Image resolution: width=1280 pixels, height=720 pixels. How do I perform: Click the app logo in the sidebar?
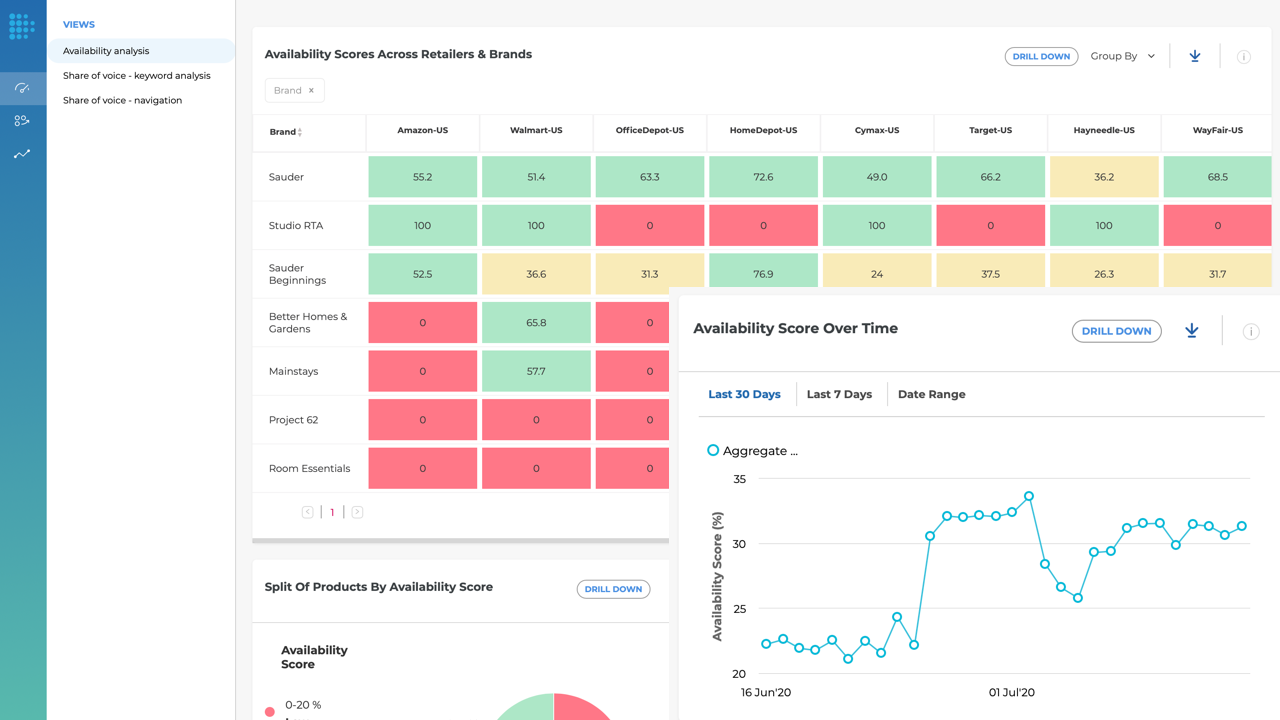click(22, 25)
